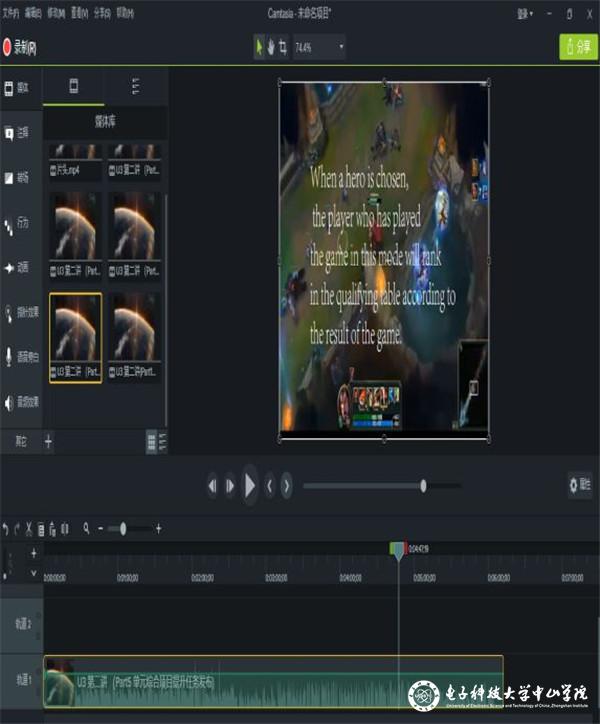Open the 登录 sign-in dropdown

pos(524,14)
